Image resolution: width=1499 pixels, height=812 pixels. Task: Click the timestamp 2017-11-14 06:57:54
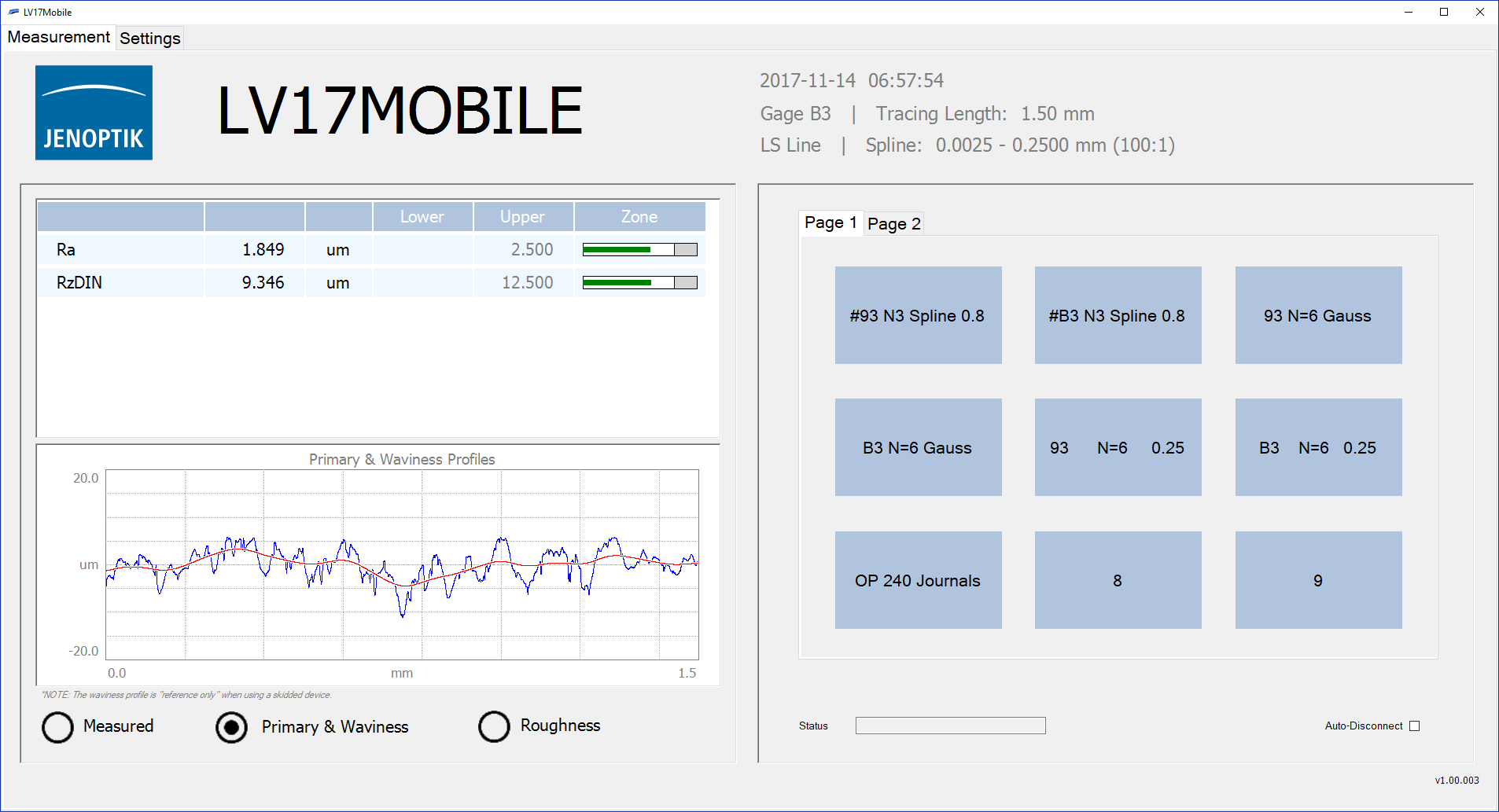tap(852, 80)
